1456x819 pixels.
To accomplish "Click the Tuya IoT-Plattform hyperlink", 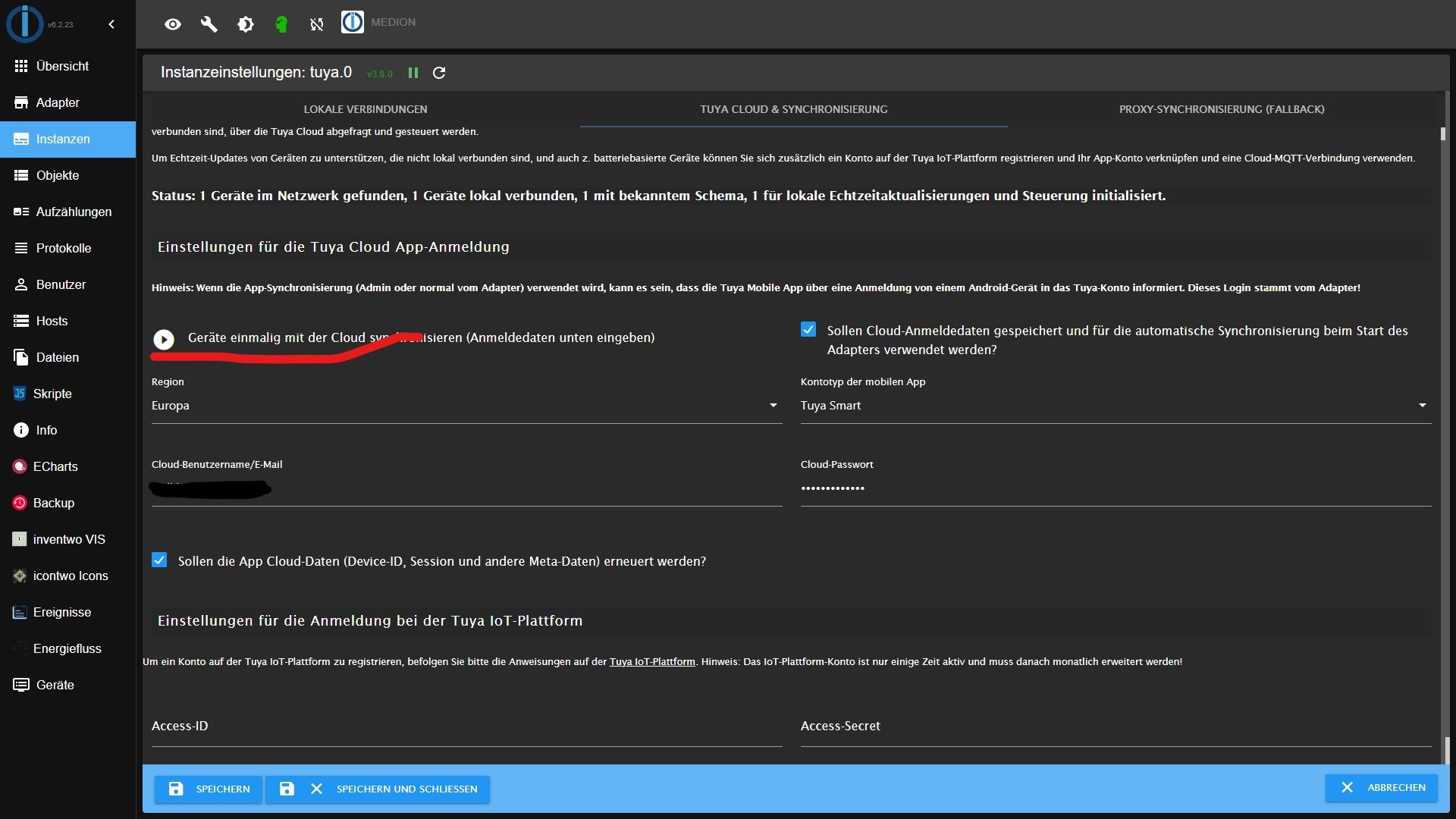I will click(x=652, y=661).
